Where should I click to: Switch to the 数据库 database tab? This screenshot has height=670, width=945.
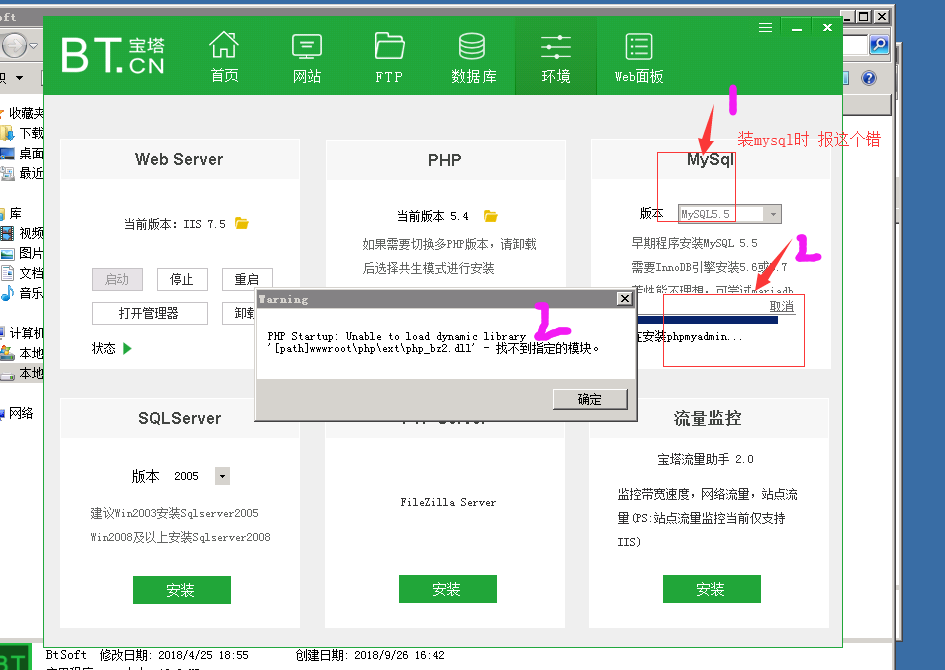point(473,56)
